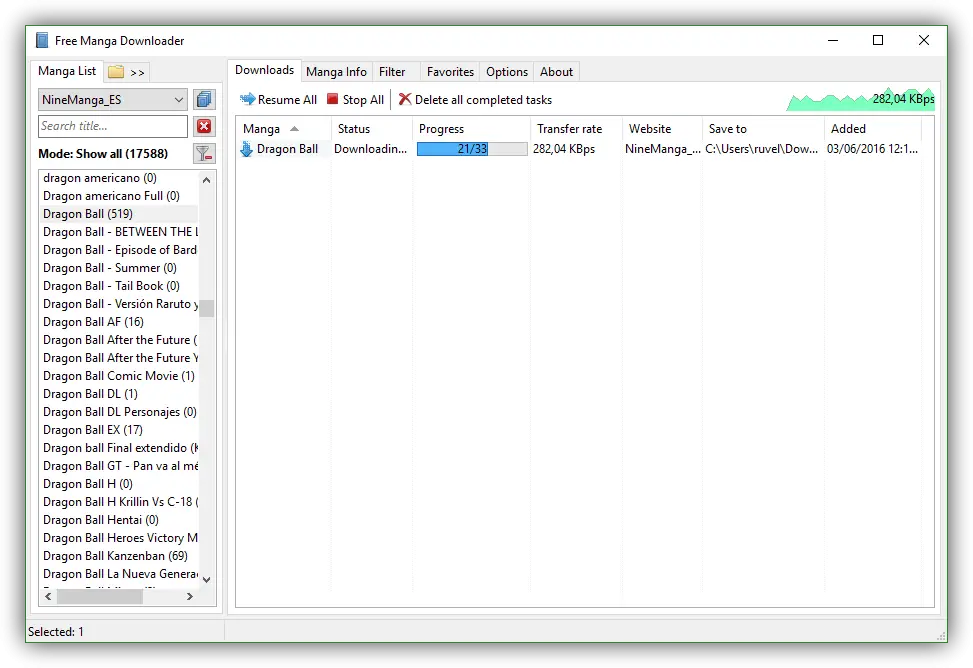973x668 pixels.
Task: Click the horizontal scroll right arrow
Action: point(190,597)
